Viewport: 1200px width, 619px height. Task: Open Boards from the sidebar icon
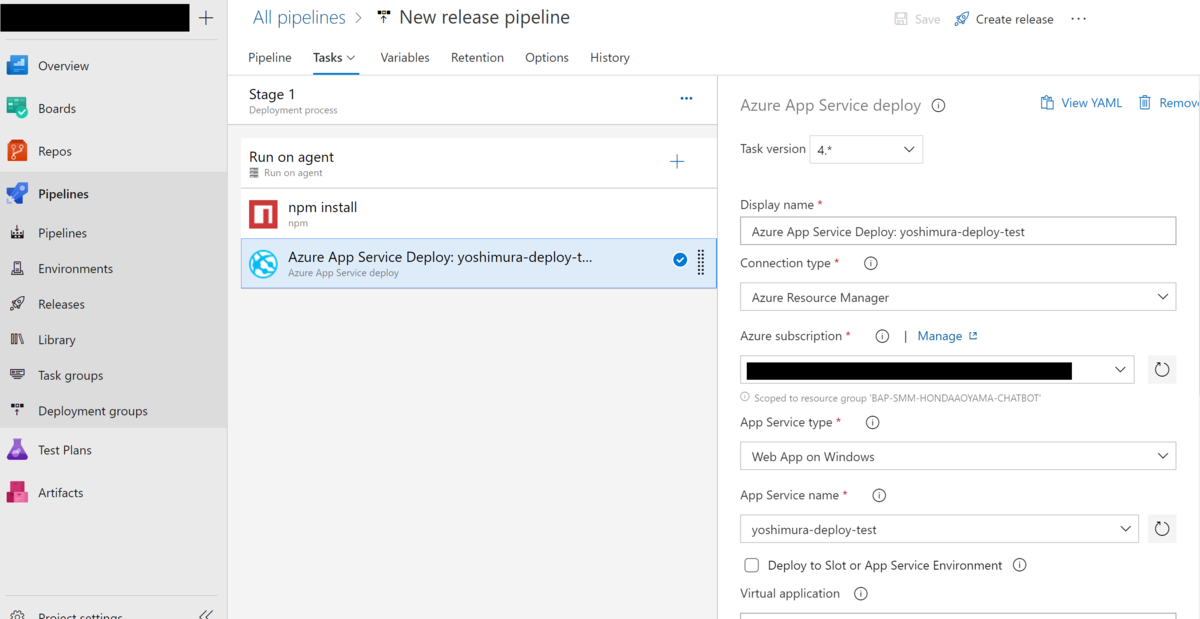[x=17, y=108]
